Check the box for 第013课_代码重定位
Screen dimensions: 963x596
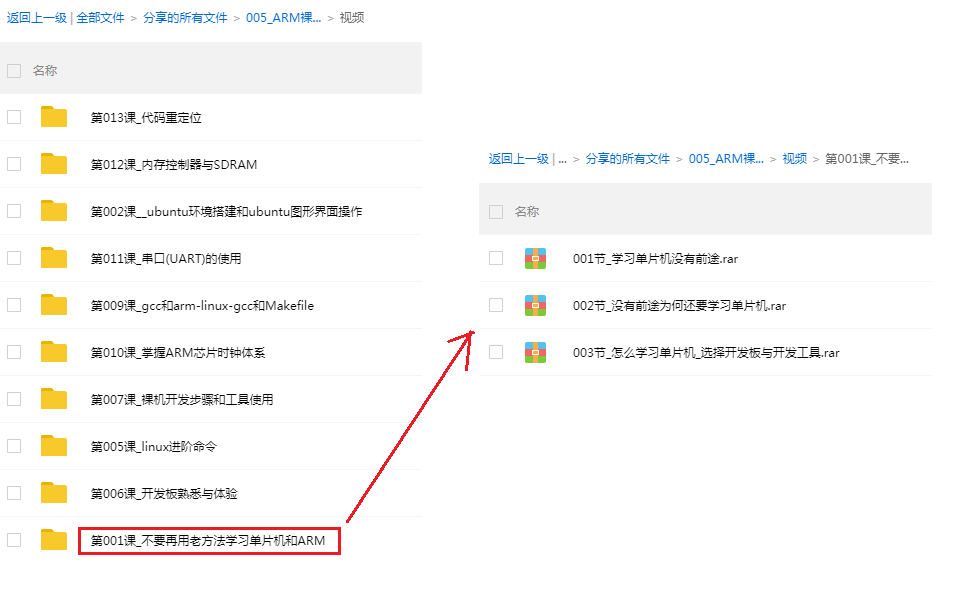[14, 117]
